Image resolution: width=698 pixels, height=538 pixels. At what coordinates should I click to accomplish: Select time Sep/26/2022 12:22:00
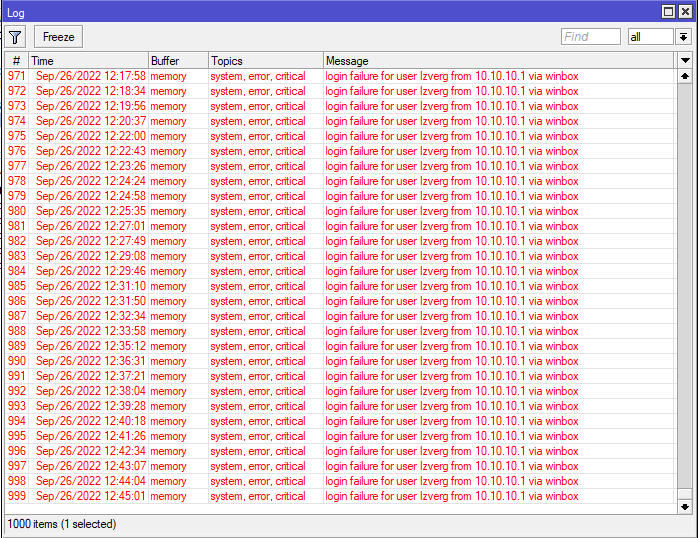(90, 136)
